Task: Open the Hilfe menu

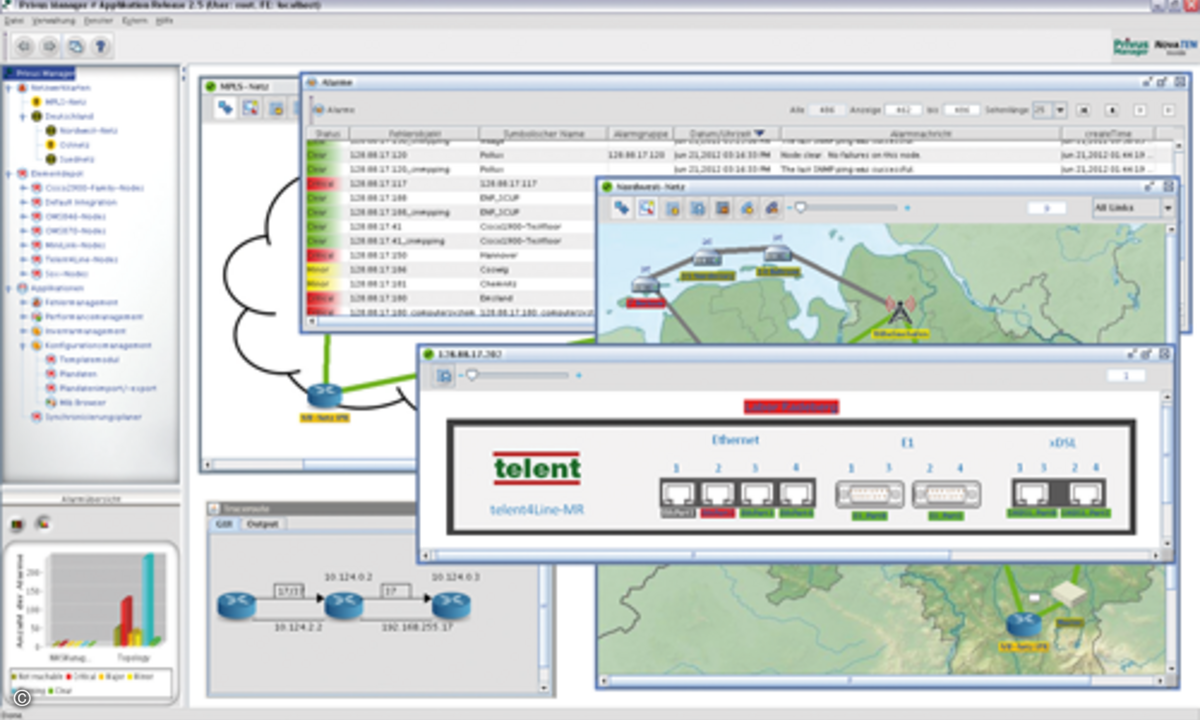Action: 165,20
